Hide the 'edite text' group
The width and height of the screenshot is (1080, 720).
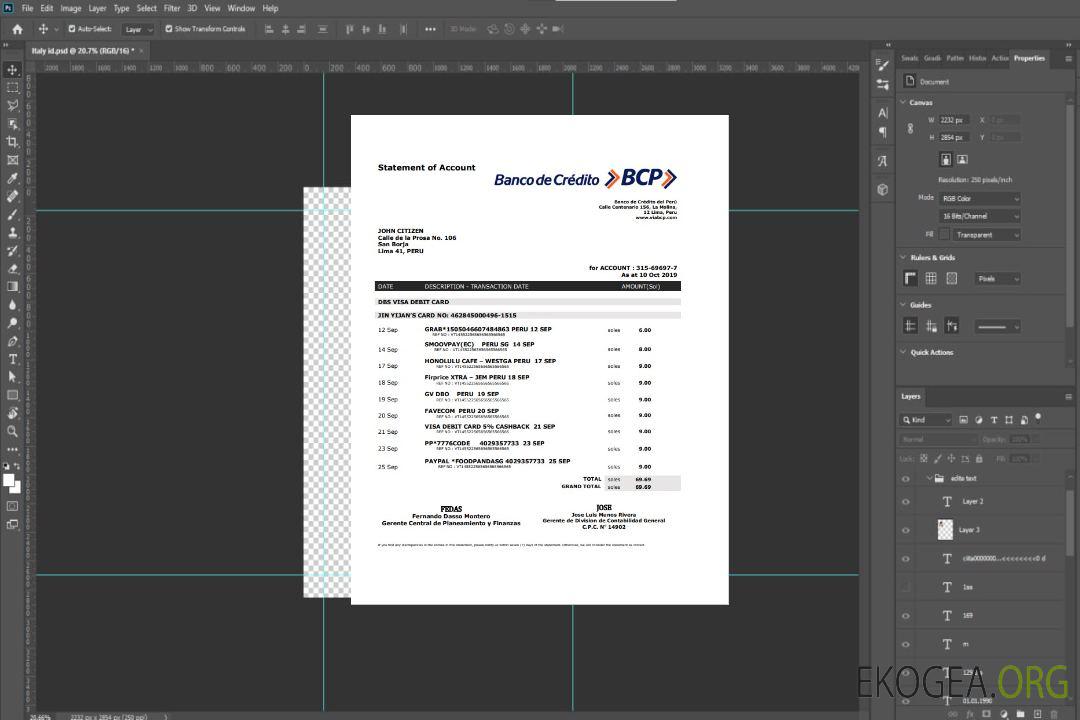(906, 479)
